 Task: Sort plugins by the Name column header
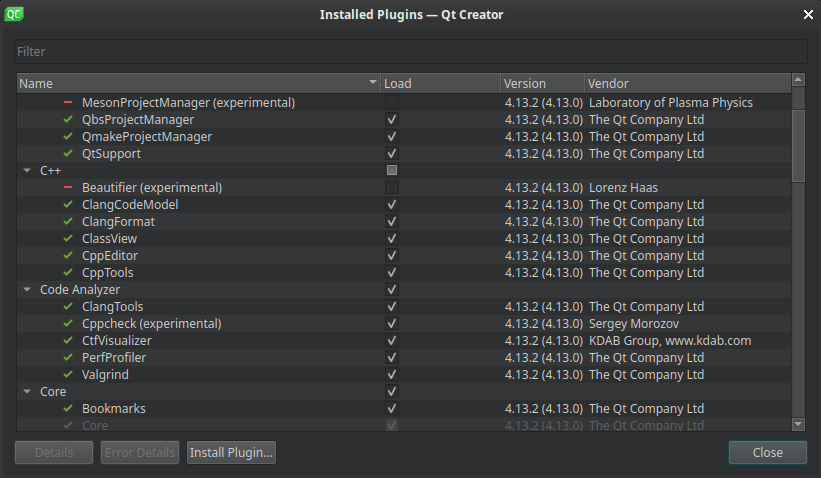pos(190,84)
